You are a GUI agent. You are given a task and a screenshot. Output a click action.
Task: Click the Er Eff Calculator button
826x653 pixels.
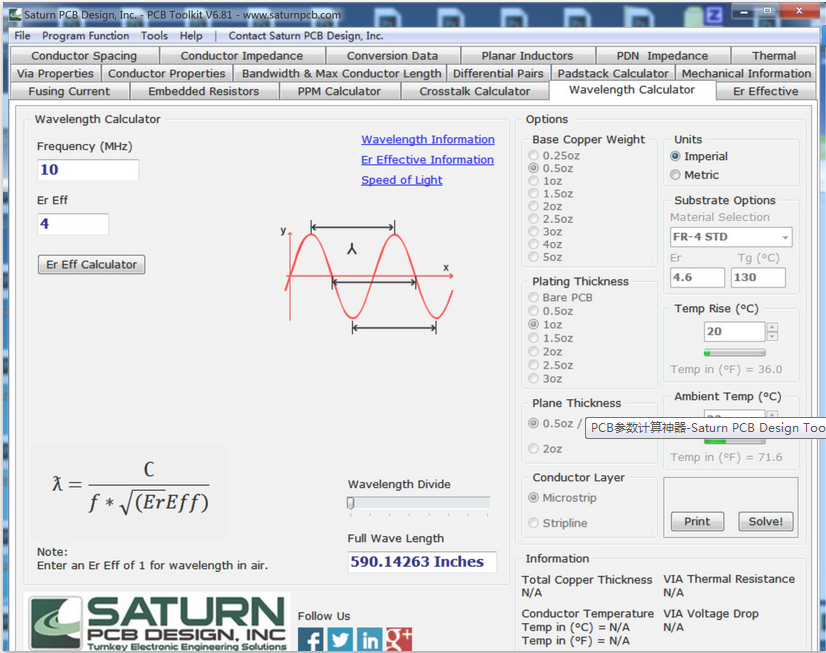(x=92, y=264)
